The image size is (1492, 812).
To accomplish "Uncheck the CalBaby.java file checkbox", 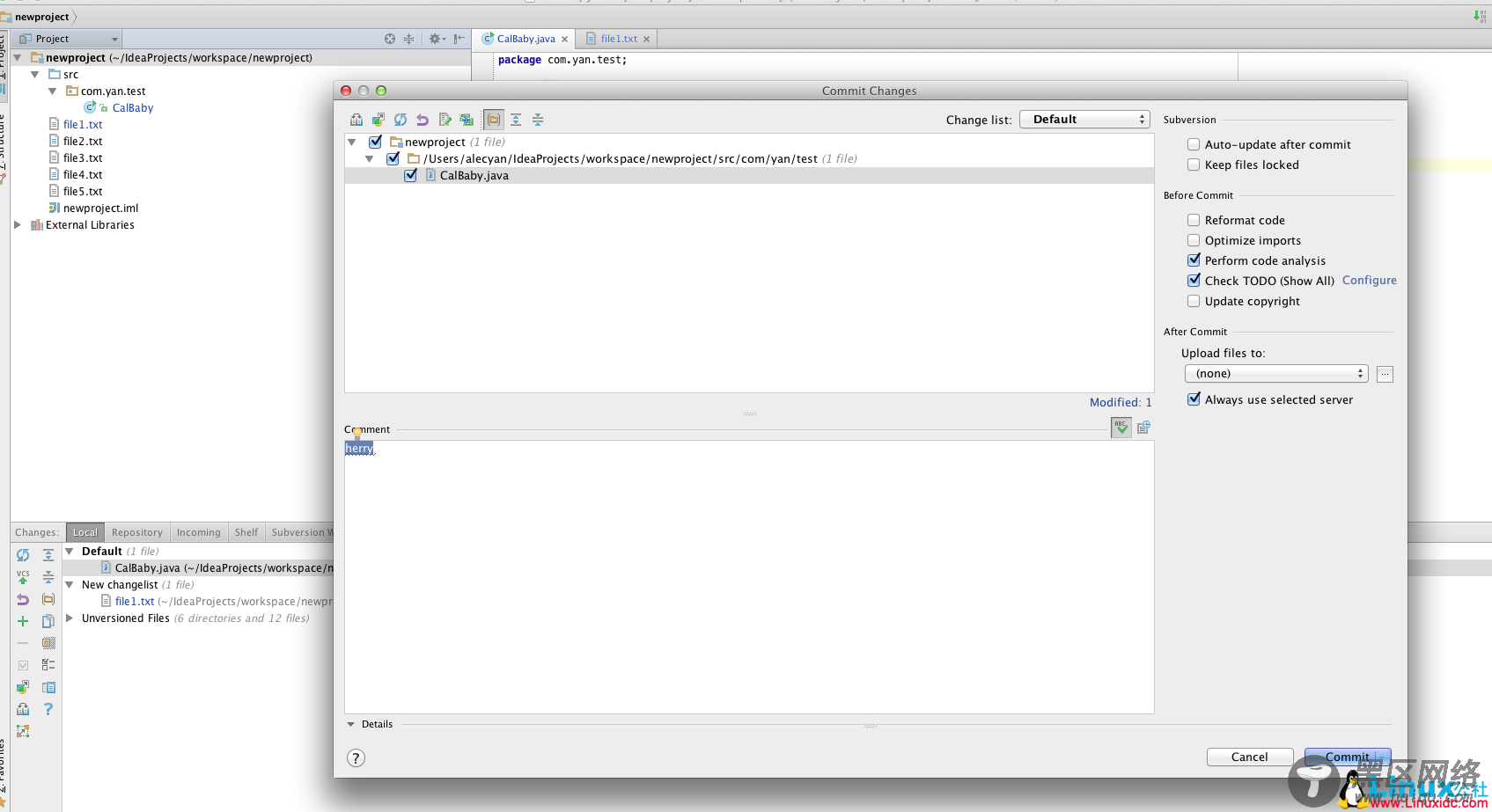I will [411, 175].
